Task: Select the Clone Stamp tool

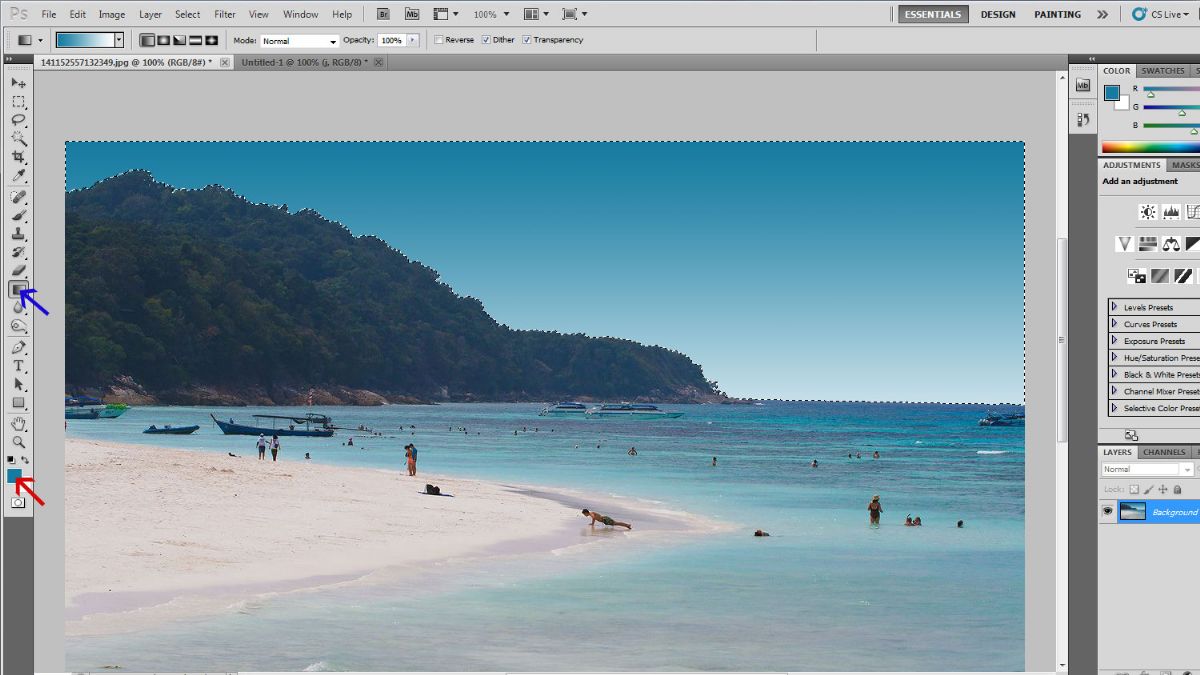Action: click(18, 233)
